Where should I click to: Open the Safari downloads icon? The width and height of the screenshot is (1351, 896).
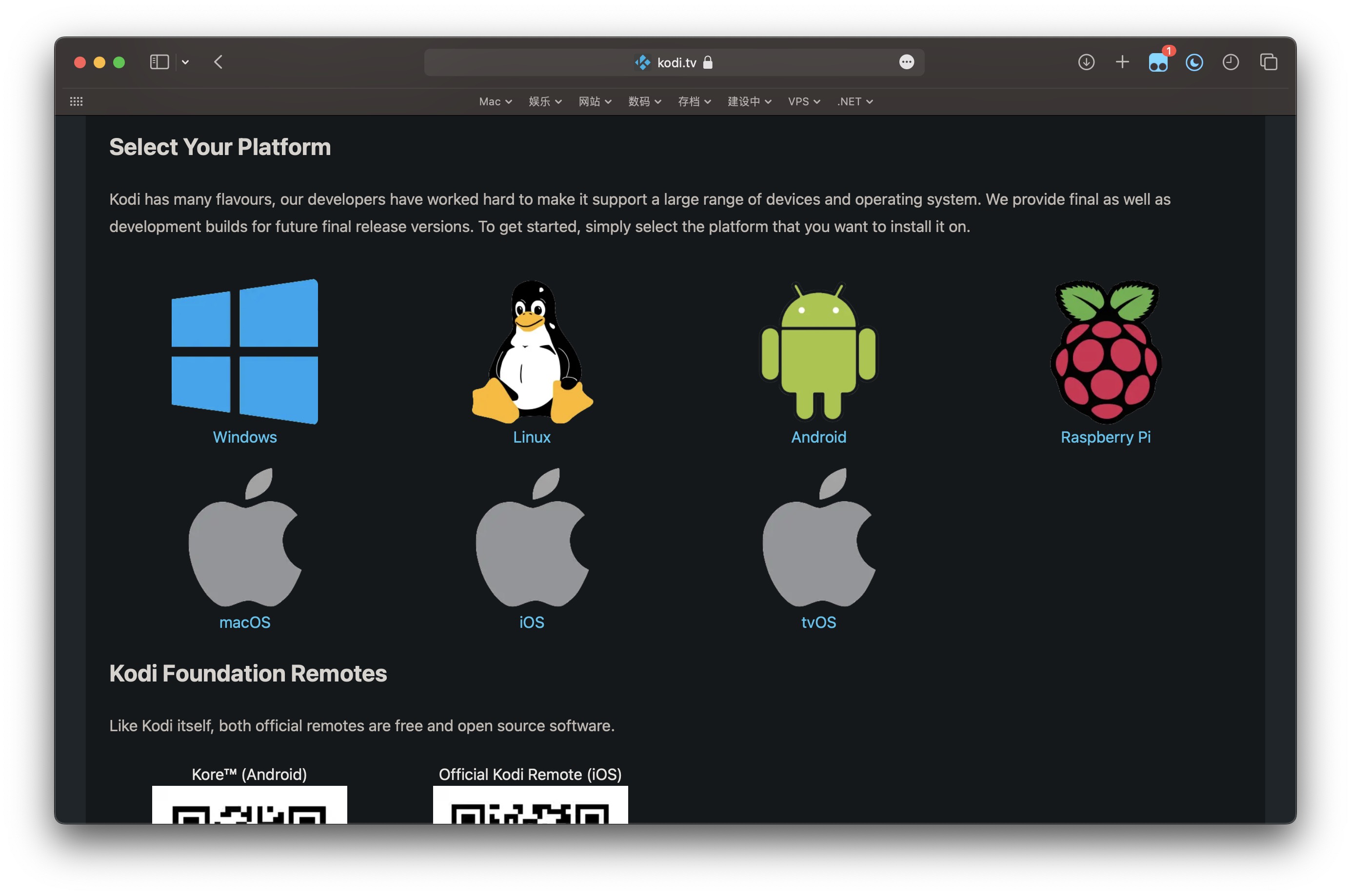click(x=1086, y=62)
